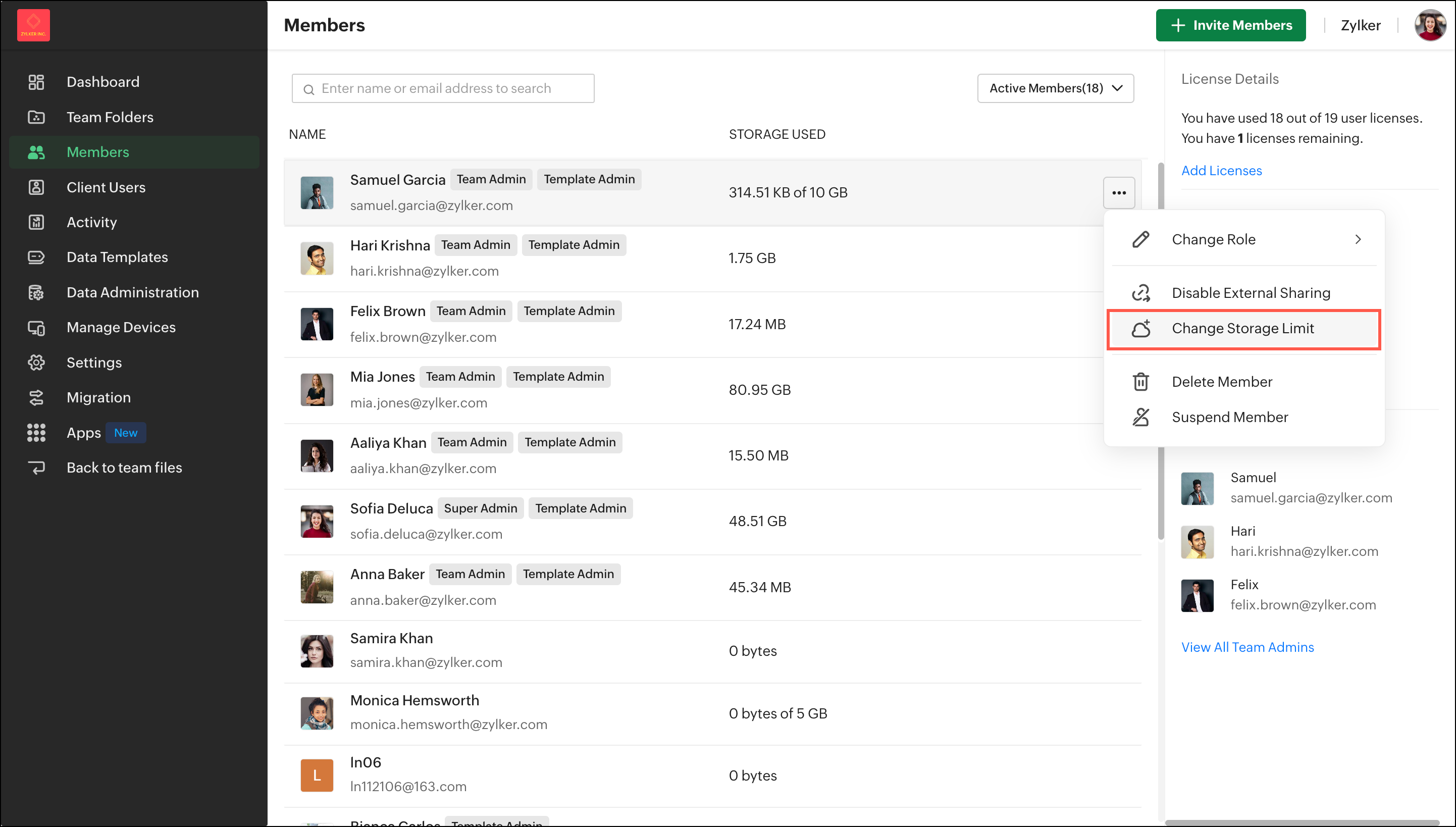Click the Add Licenses link

pyautogui.click(x=1221, y=171)
